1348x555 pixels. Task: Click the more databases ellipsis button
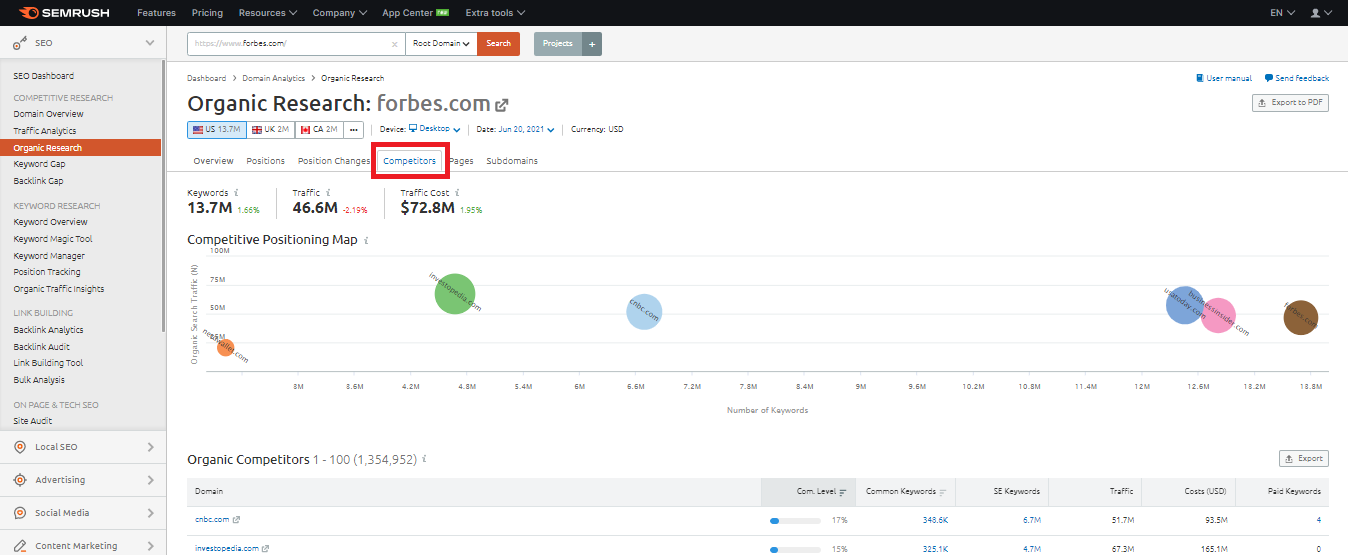point(354,130)
